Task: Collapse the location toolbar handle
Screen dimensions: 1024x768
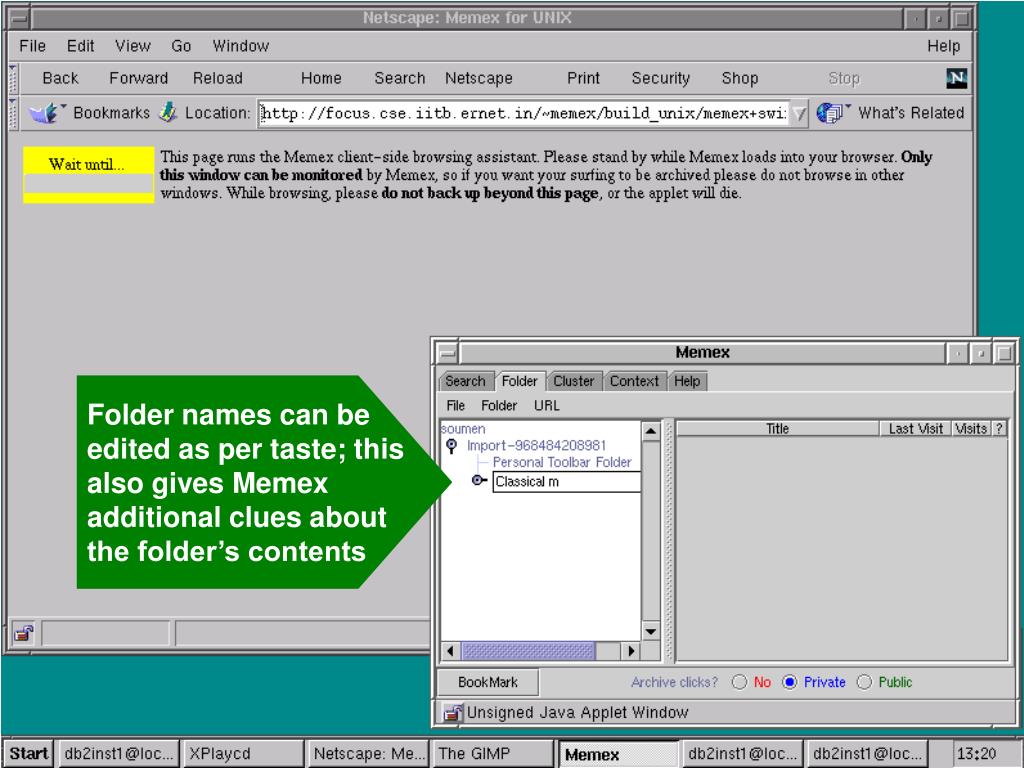Action: tap(13, 113)
